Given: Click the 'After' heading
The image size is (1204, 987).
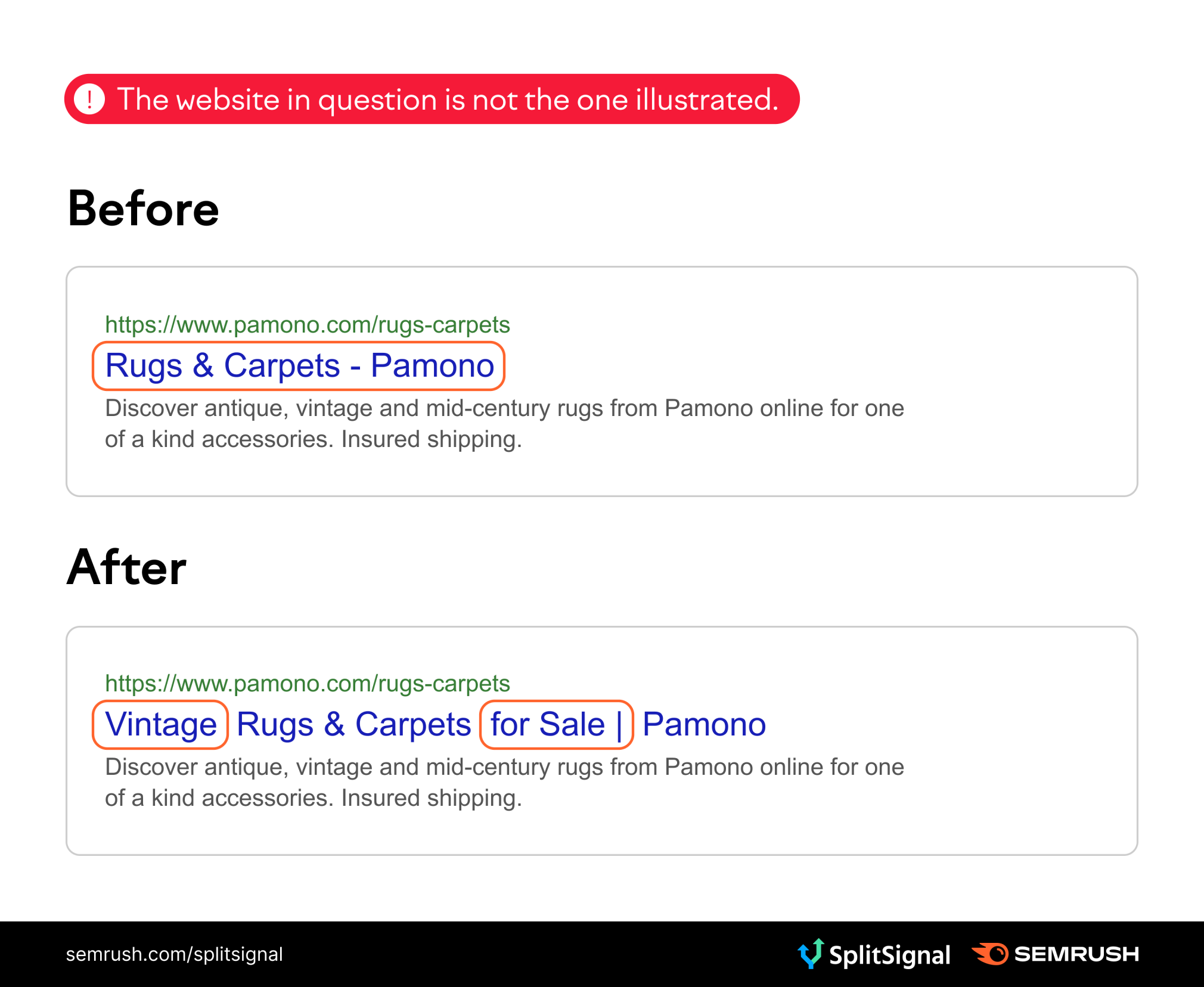Looking at the screenshot, I should click(126, 567).
